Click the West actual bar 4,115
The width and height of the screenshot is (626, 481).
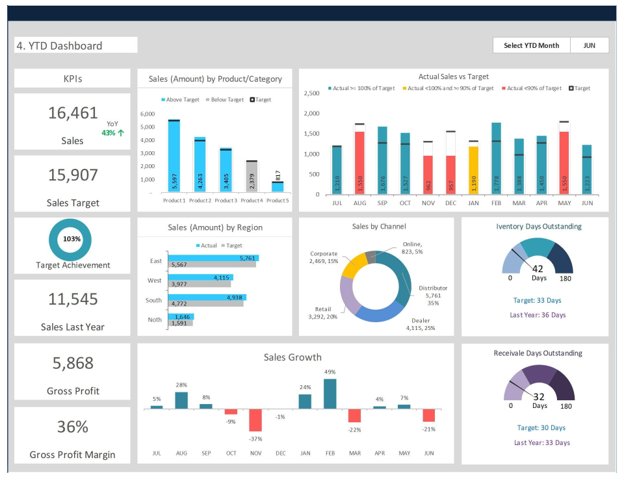(200, 277)
